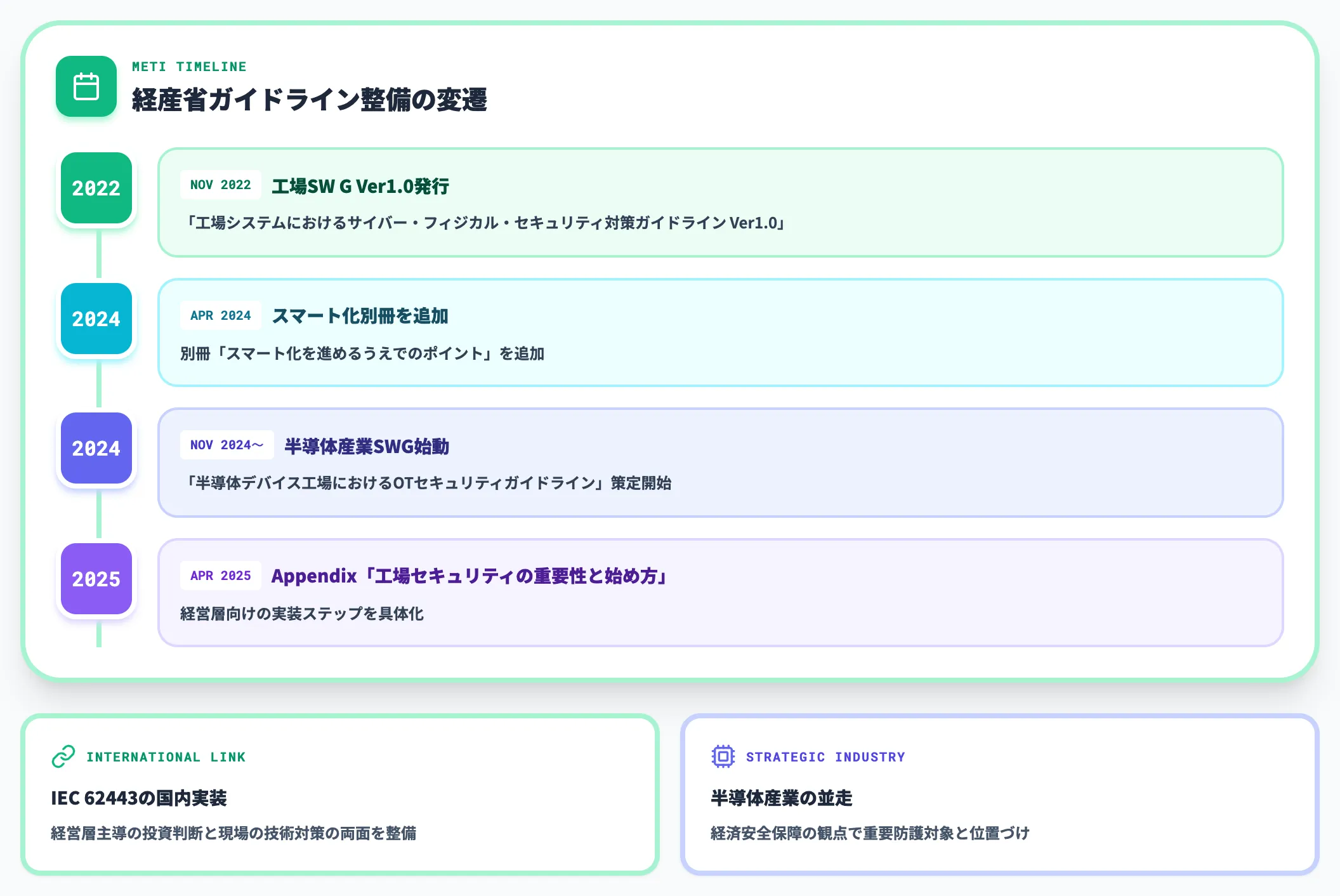Click the green calendar icon in the header
This screenshot has height=896, width=1340.
coord(86,86)
